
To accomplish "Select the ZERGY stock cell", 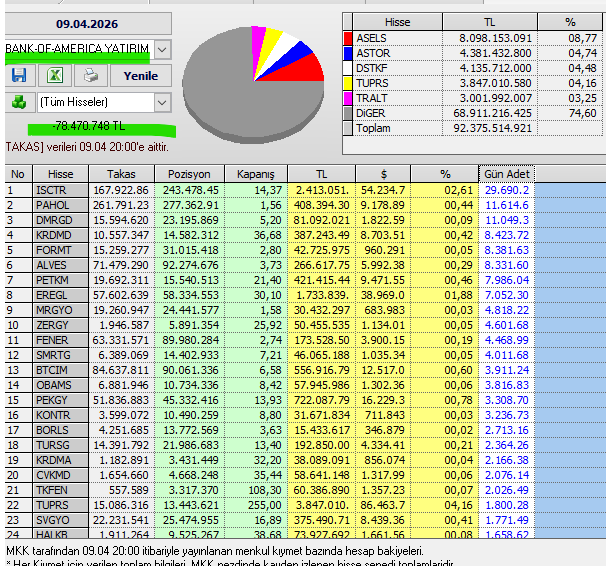I will point(61,325).
